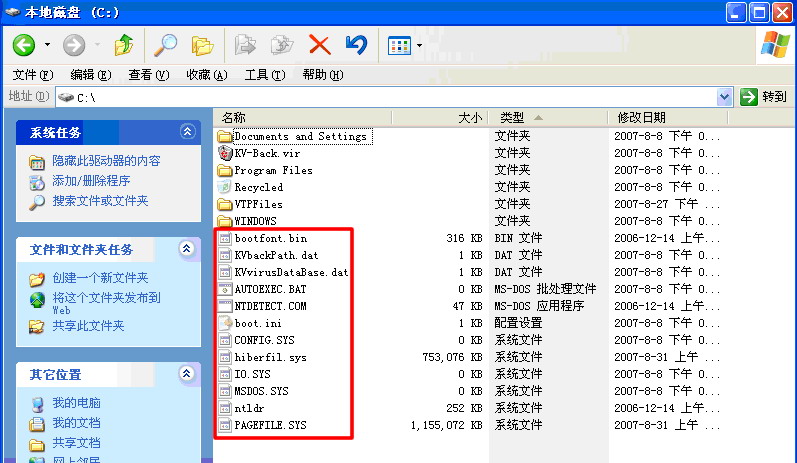Image resolution: width=797 pixels, height=463 pixels.
Task: Go back with the green Back arrow
Action: 24,45
